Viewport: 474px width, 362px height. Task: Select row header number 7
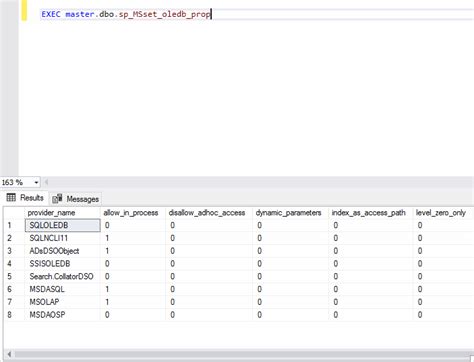[x=14, y=302]
